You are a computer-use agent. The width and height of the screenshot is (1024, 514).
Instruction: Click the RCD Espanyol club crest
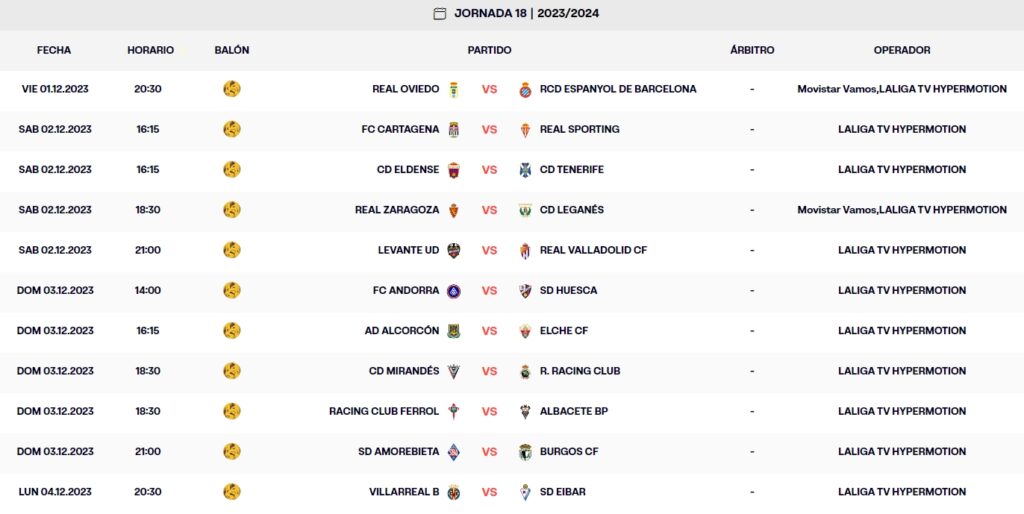(525, 89)
